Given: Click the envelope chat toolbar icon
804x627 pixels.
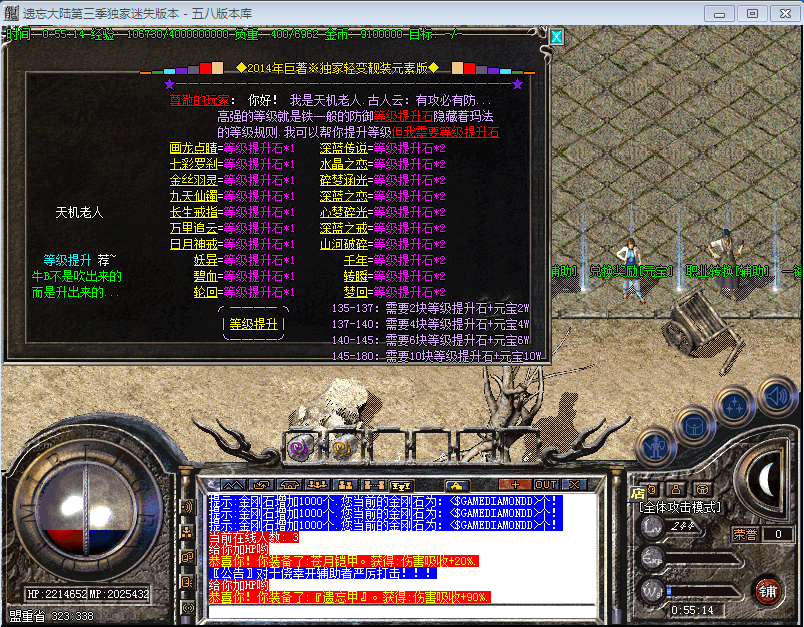Looking at the screenshot, I should pyautogui.click(x=262, y=484).
